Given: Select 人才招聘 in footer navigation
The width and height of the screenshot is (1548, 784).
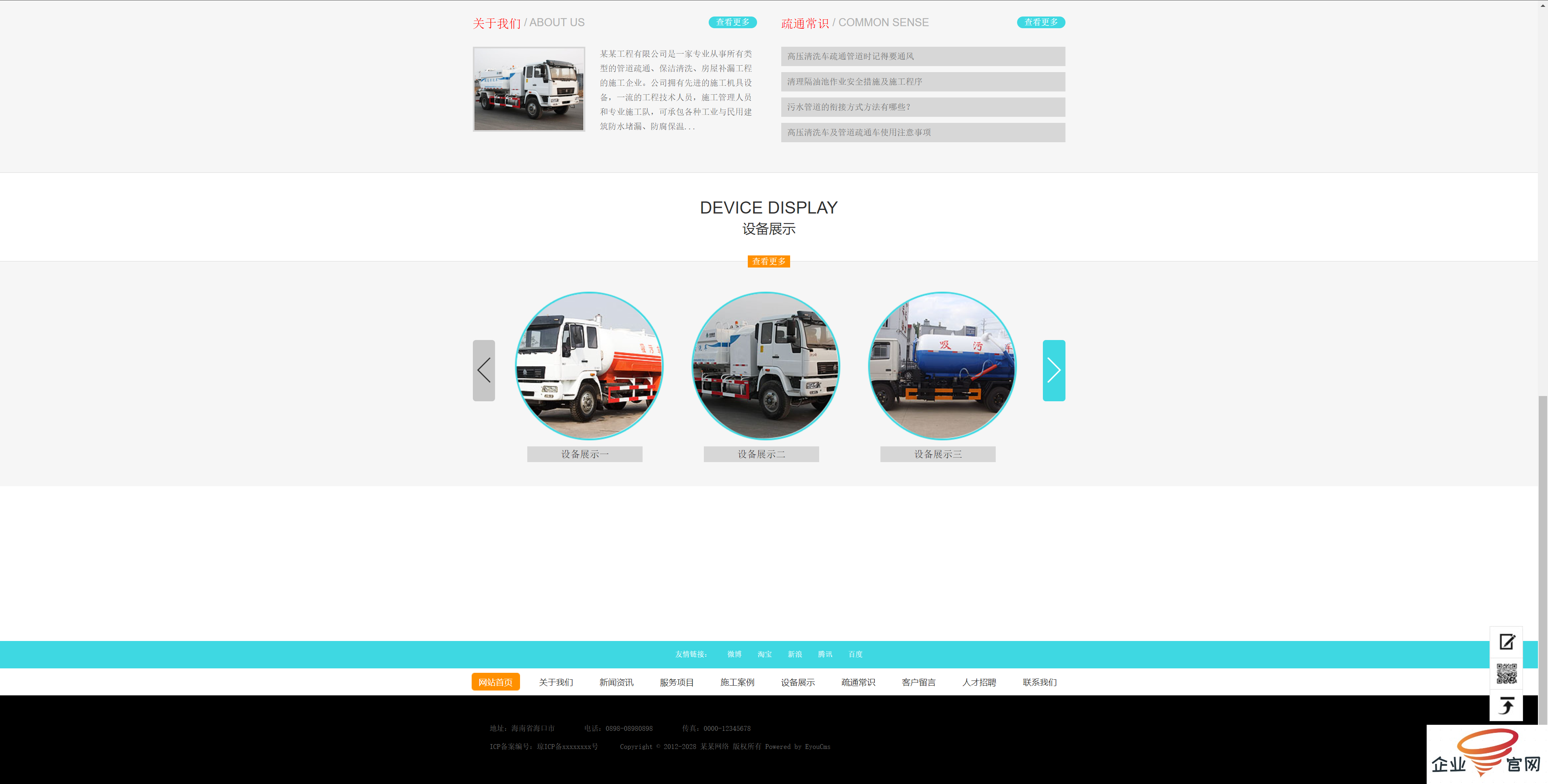Looking at the screenshot, I should (x=979, y=682).
